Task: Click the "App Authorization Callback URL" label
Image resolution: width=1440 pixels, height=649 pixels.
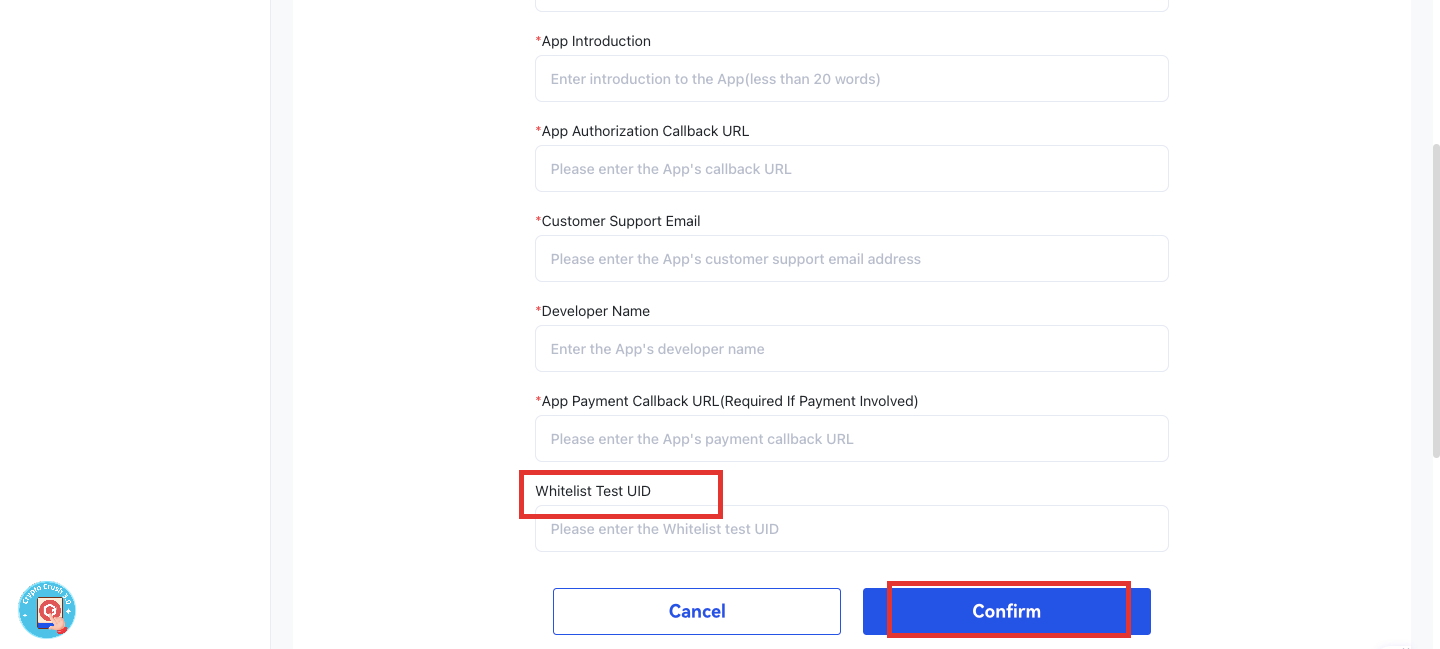Action: [x=644, y=131]
